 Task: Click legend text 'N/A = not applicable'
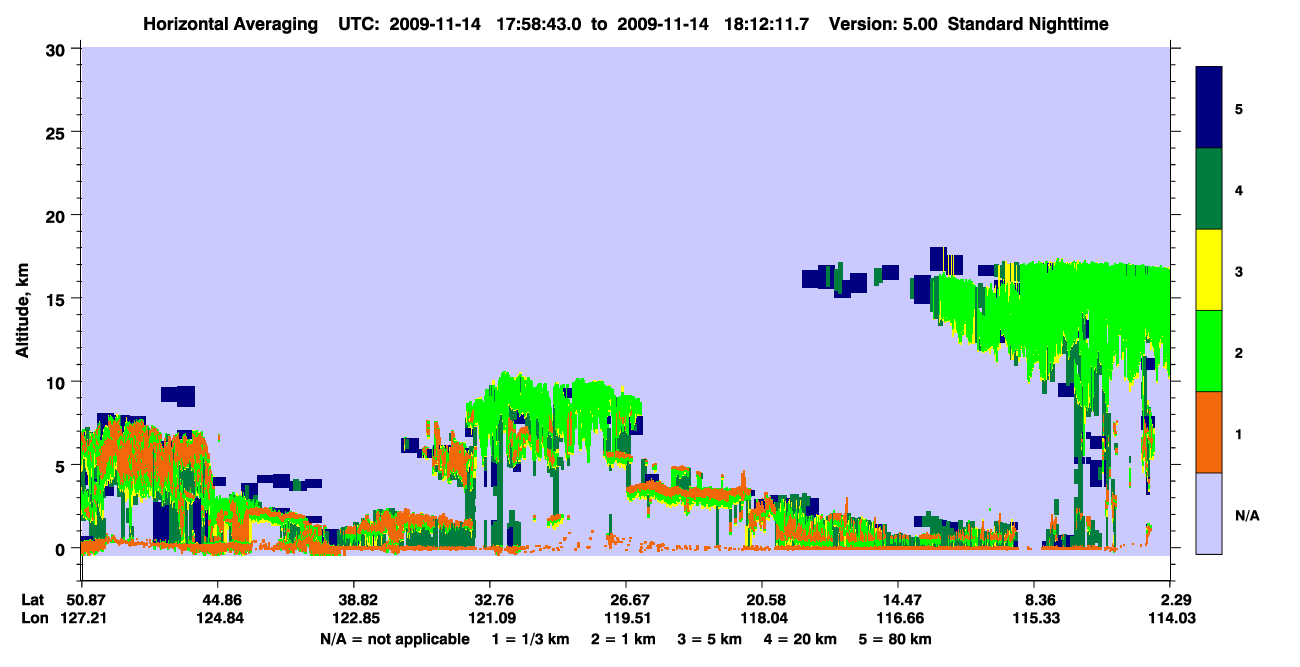coord(395,639)
